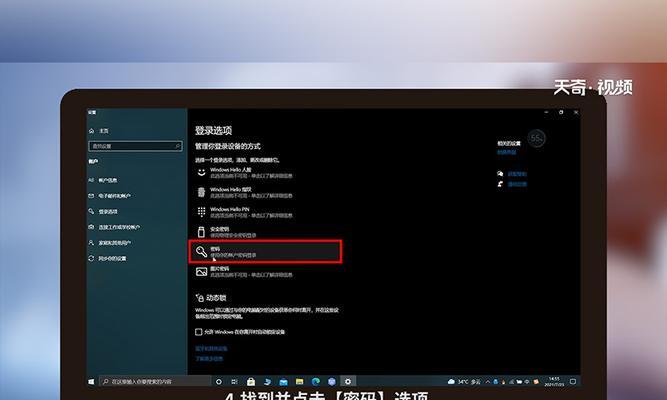Viewport: 667px width, 400px height.
Task: Open the notification action center
Action: click(x=573, y=382)
